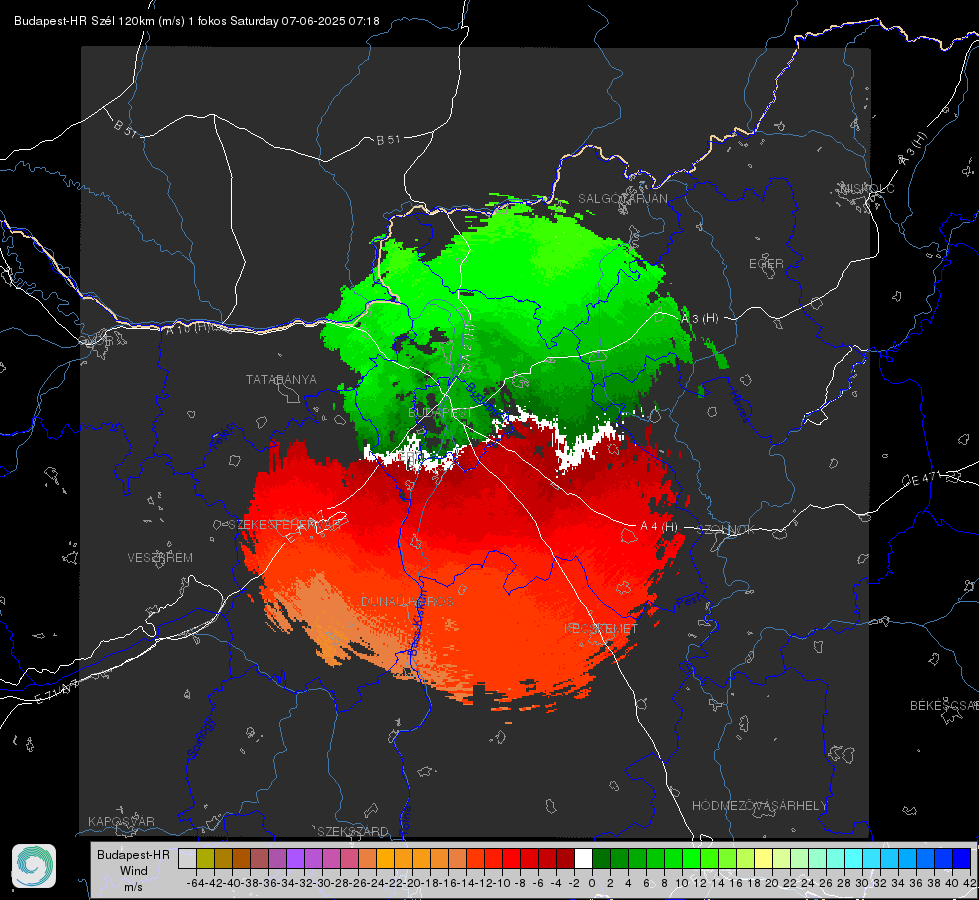Click the swirl logo icon beside legend
Image resolution: width=979 pixels, height=900 pixels.
(x=34, y=866)
